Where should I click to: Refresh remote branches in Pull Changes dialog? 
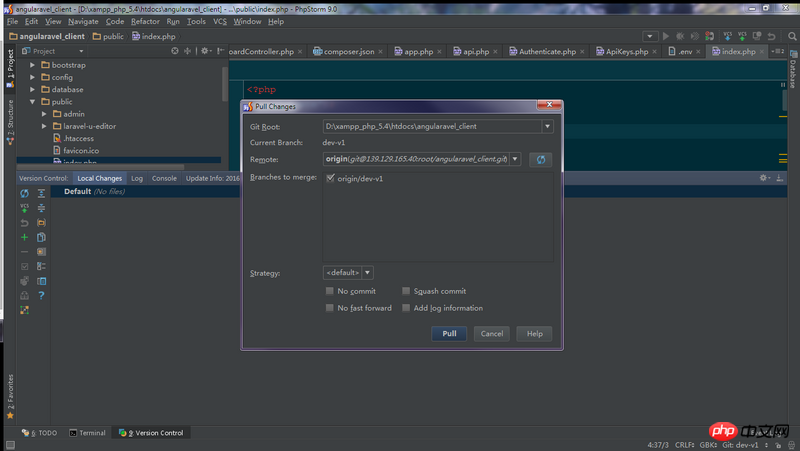[540, 160]
